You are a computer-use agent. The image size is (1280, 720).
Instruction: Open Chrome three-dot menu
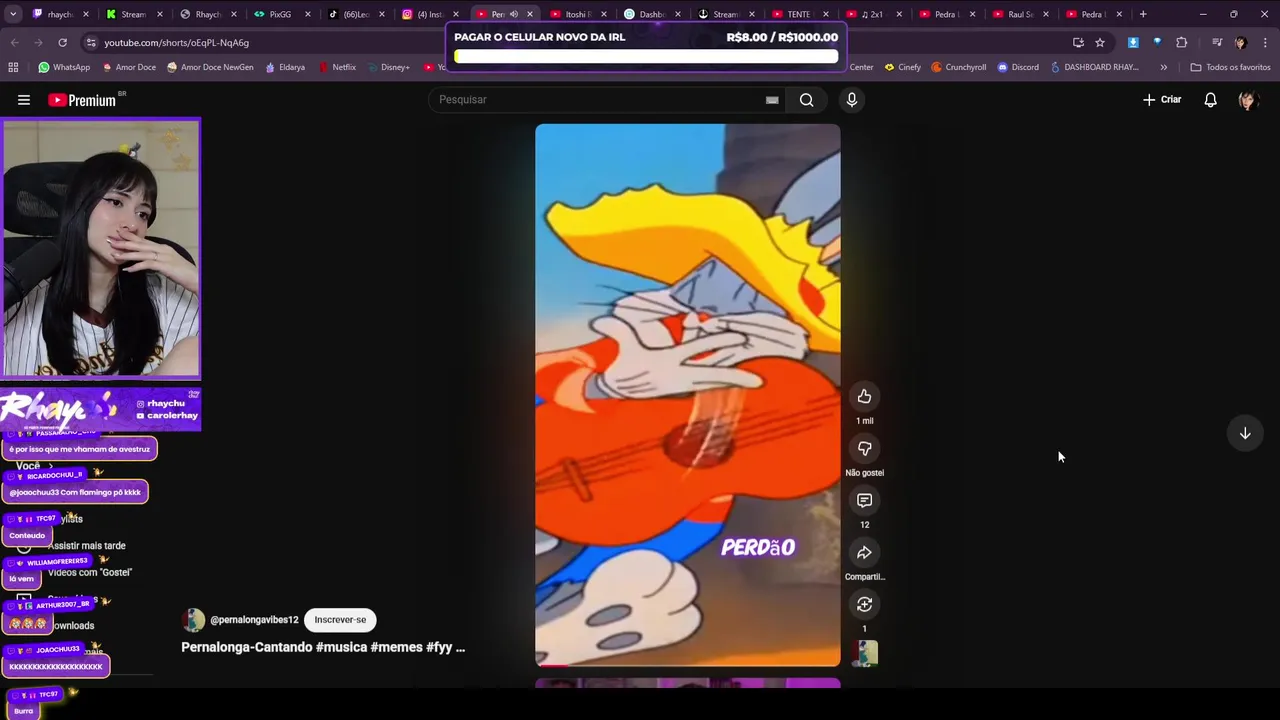(x=1265, y=43)
